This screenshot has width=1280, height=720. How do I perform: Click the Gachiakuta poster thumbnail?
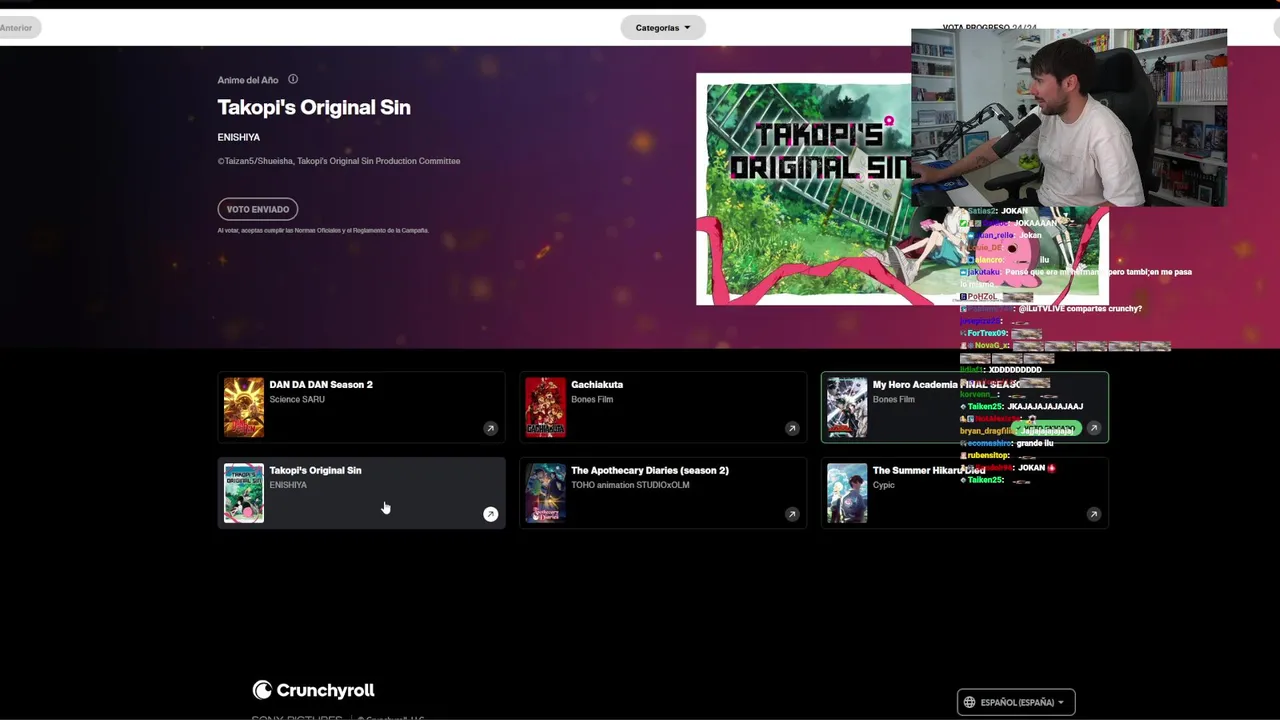click(x=546, y=407)
